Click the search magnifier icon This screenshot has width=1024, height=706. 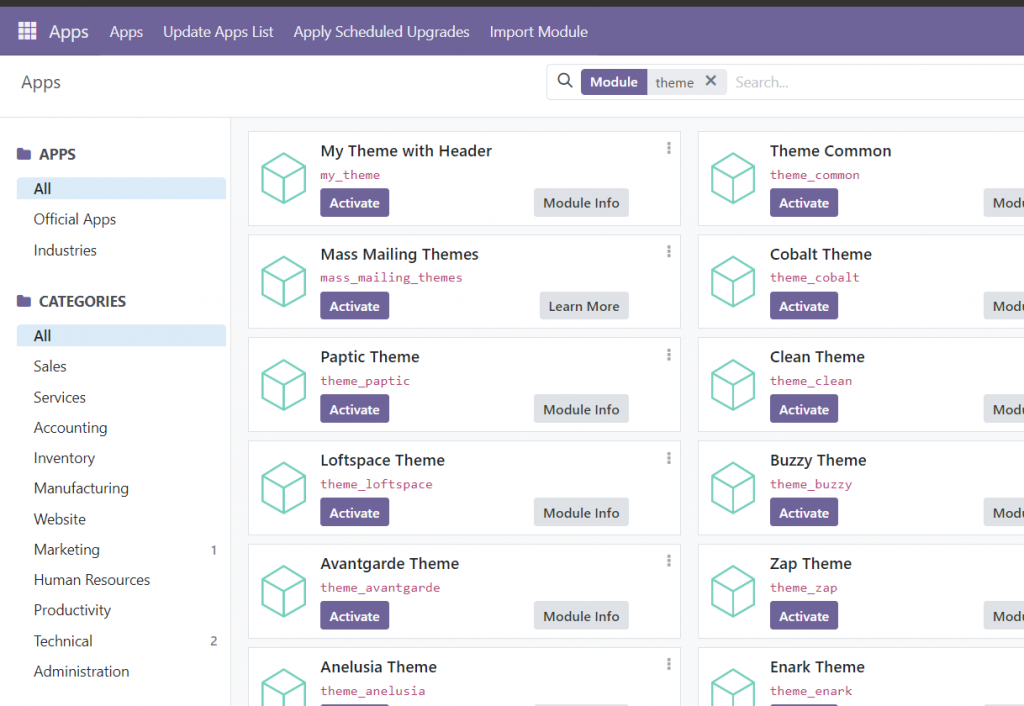pyautogui.click(x=565, y=81)
